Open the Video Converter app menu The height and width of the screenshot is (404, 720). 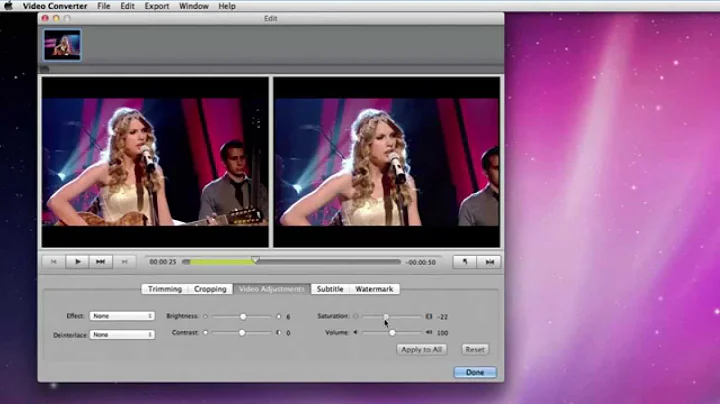(55, 6)
